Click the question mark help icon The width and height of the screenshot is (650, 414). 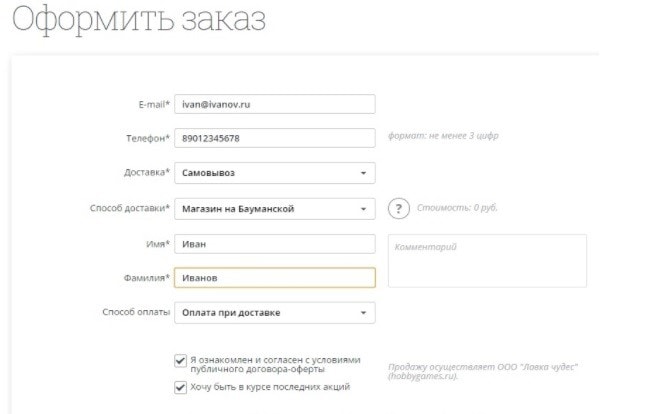pos(400,208)
